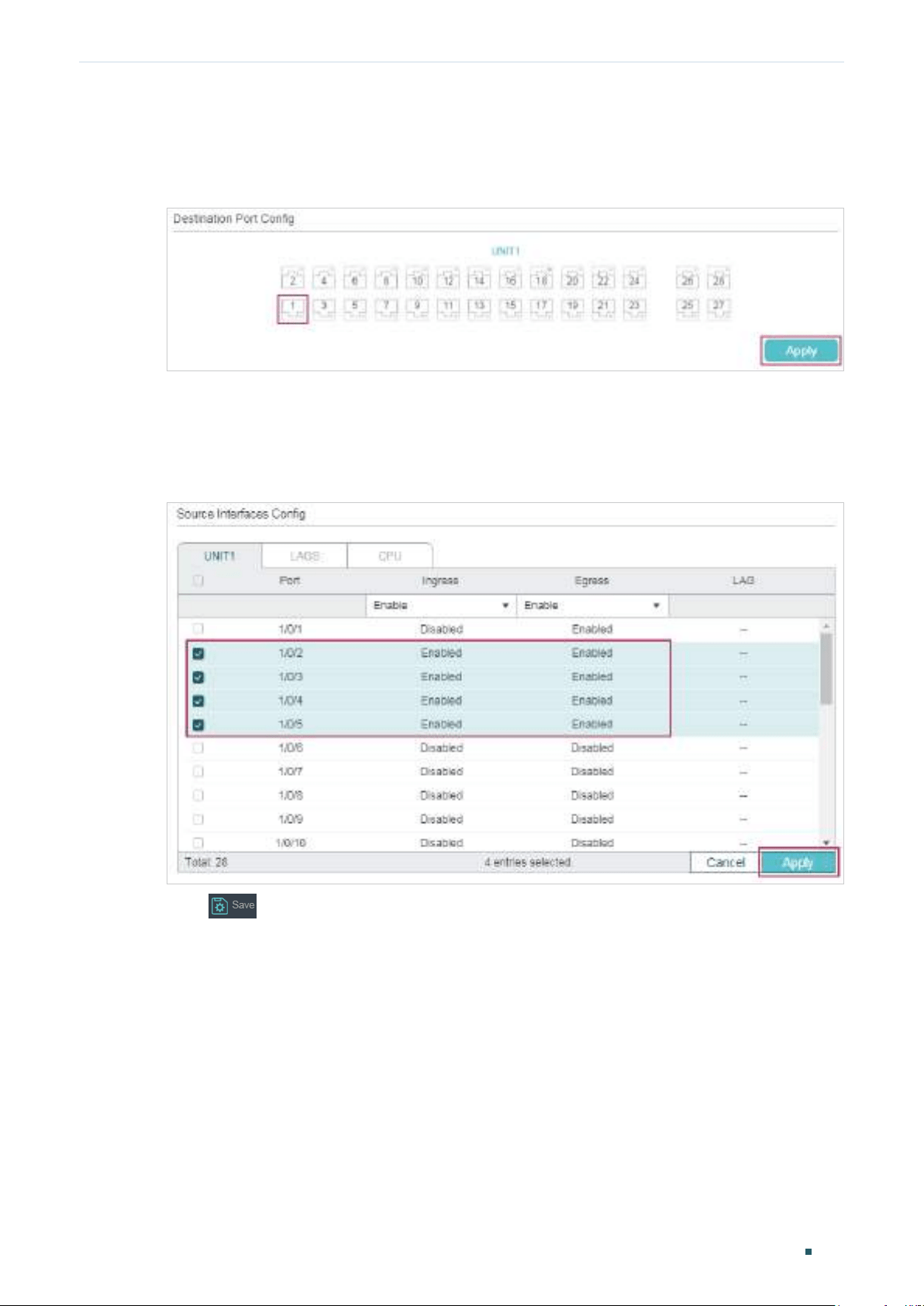
Task: Select SFP port 28 icon
Action: point(719,280)
